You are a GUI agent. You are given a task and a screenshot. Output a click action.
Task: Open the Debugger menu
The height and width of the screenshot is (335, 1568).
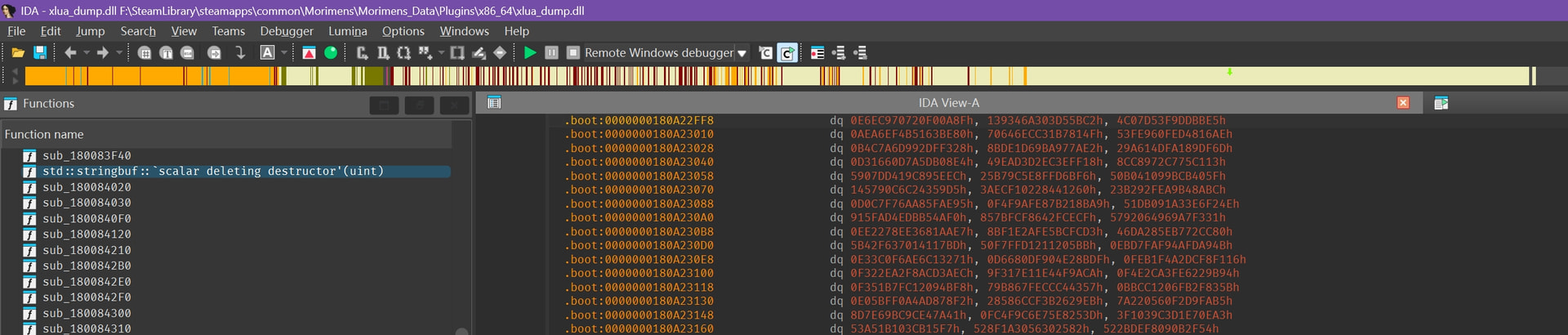point(286,31)
